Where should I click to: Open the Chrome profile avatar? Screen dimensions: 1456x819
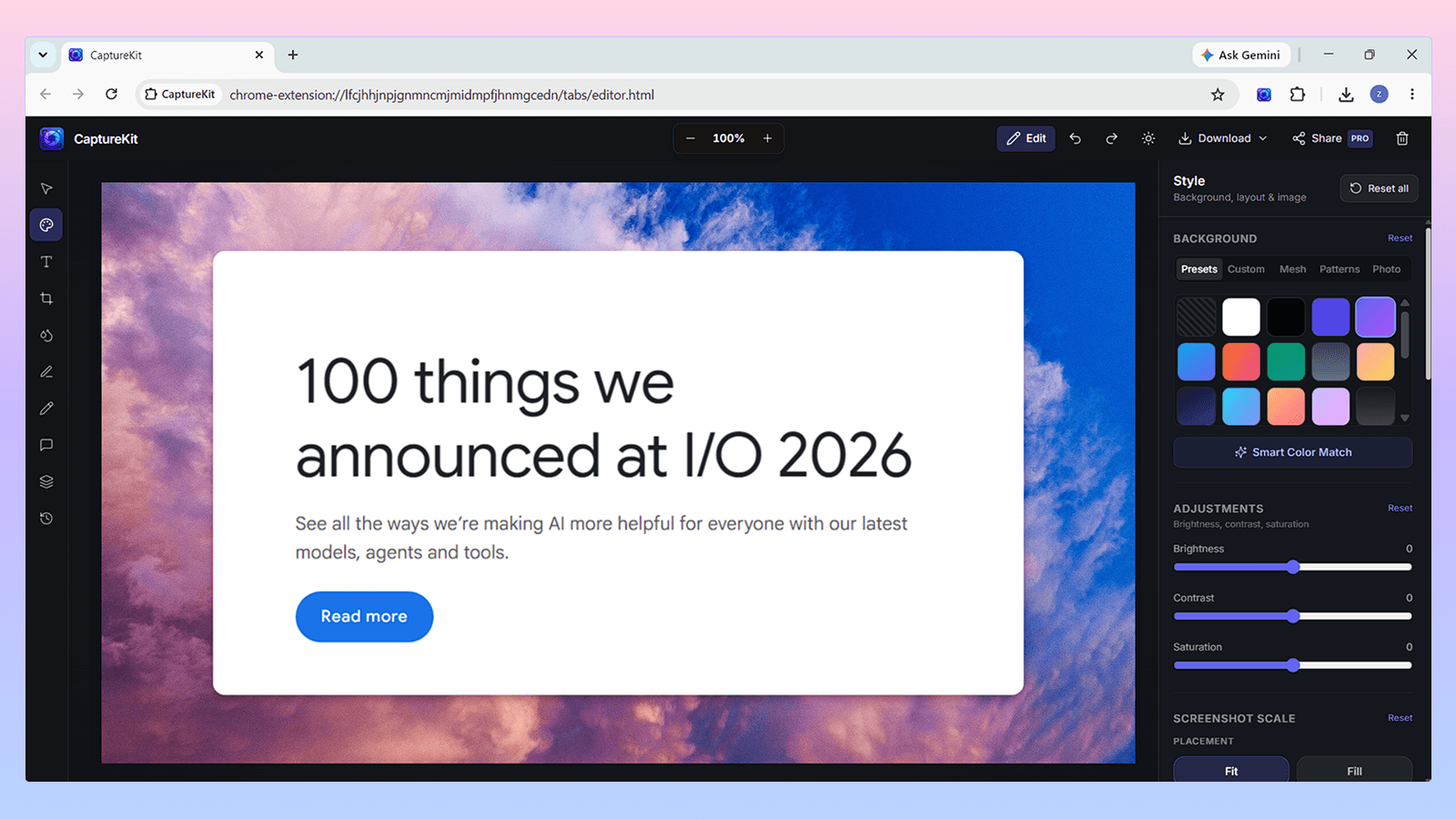pyautogui.click(x=1380, y=95)
